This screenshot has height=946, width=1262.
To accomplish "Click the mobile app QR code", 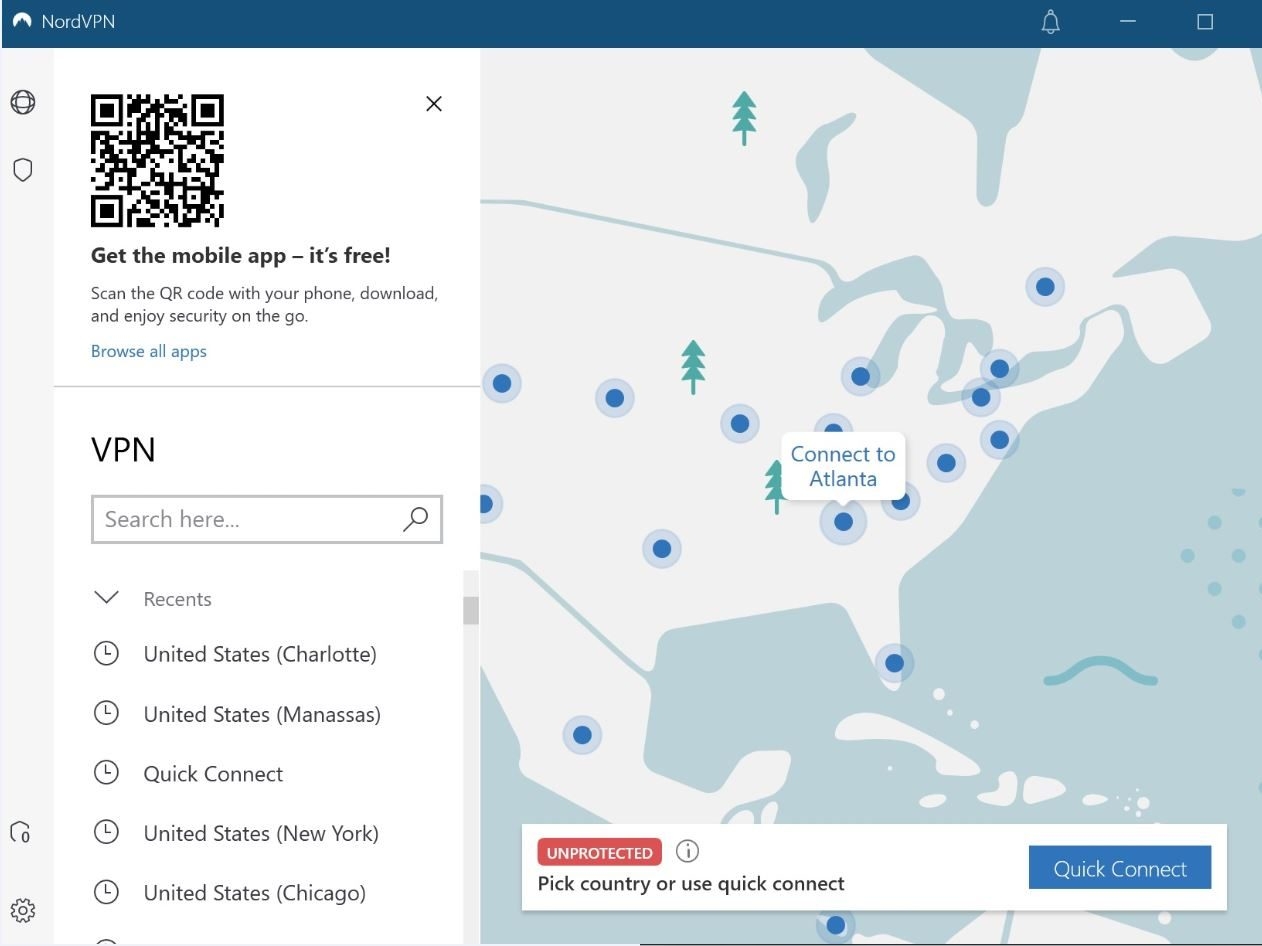I will coord(157,161).
